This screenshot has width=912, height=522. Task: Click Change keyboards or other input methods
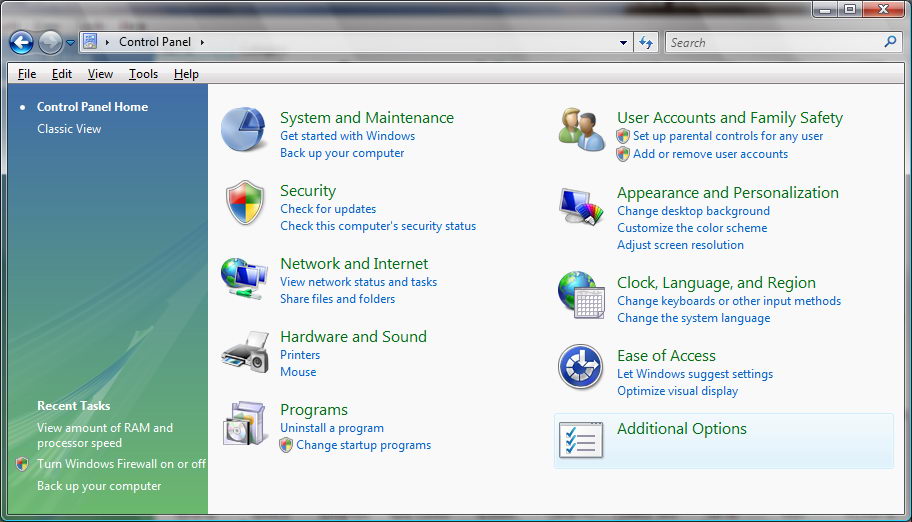[x=729, y=301]
